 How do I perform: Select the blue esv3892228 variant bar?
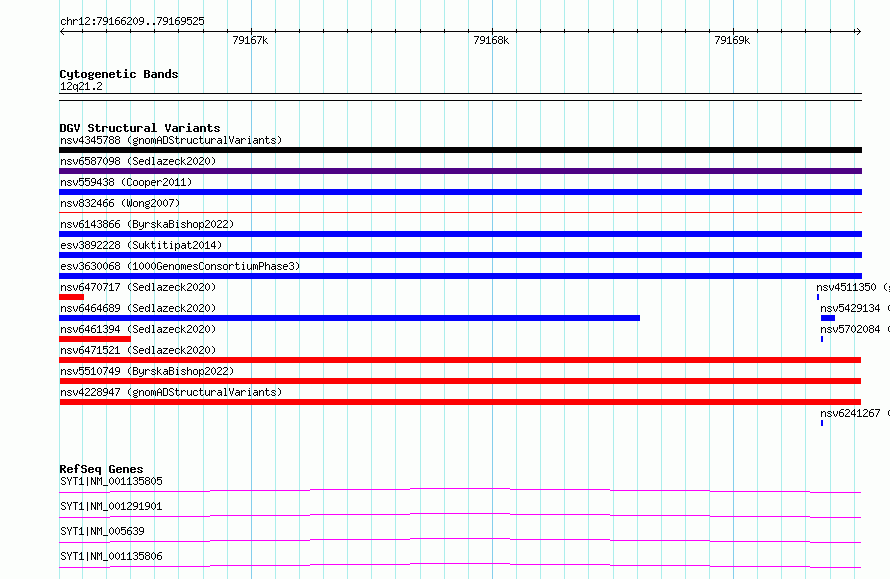click(x=460, y=255)
